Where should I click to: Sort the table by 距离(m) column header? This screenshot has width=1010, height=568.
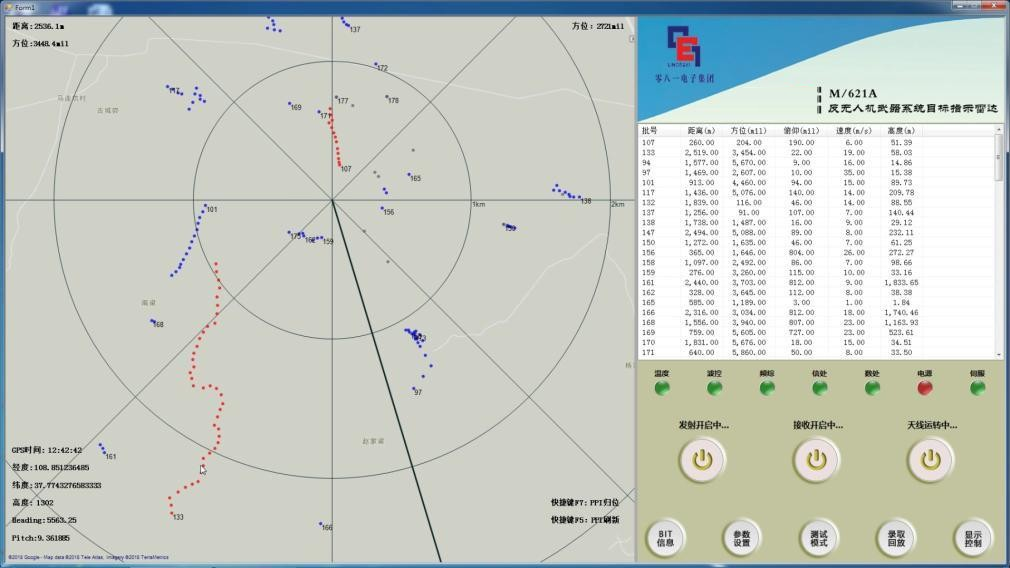click(x=701, y=130)
